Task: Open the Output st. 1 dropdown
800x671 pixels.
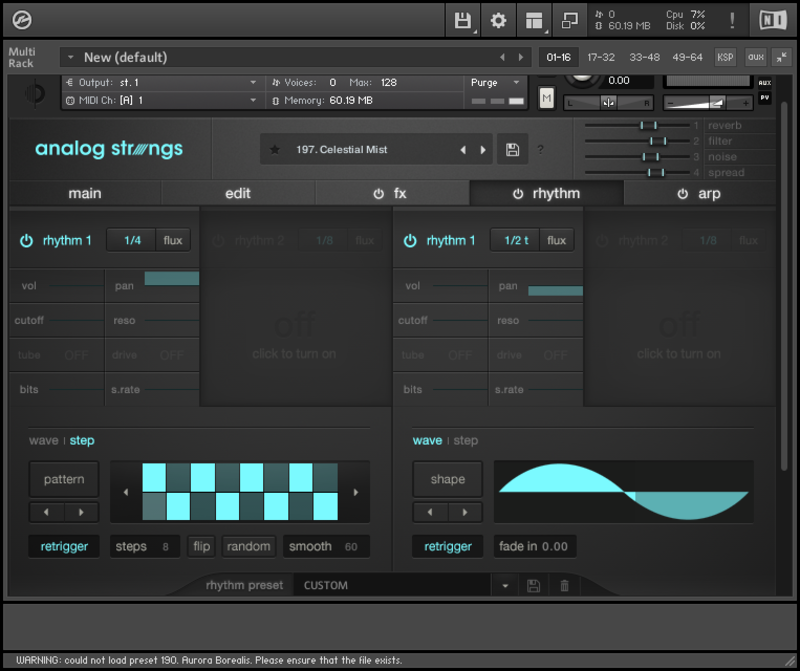Action: 161,83
